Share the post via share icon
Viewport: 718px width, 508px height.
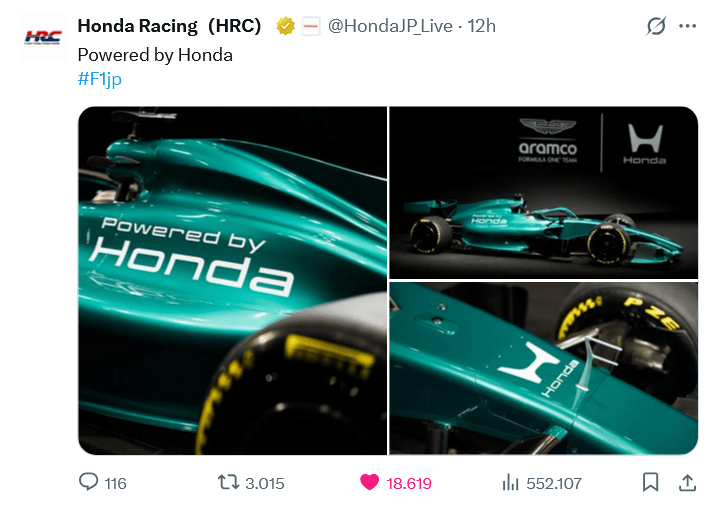[x=687, y=483]
